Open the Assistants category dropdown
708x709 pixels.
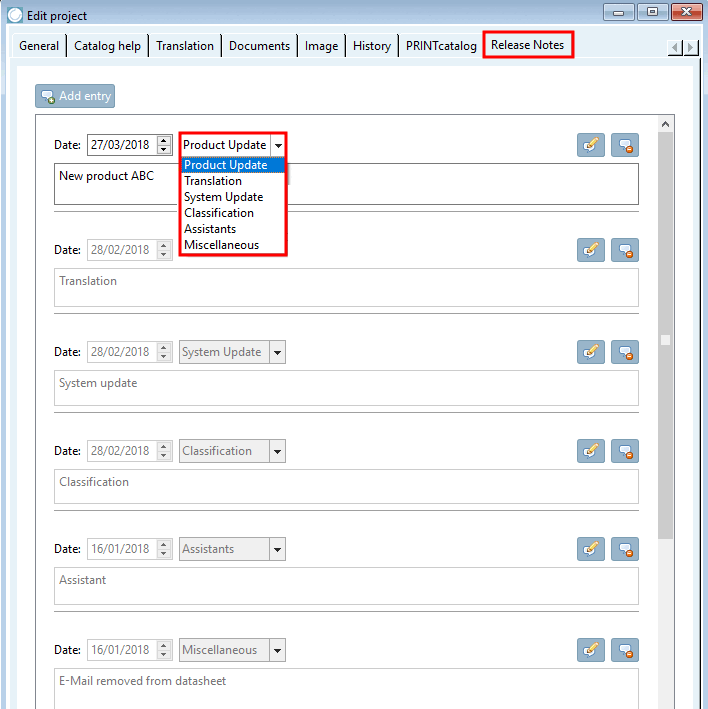tap(278, 549)
